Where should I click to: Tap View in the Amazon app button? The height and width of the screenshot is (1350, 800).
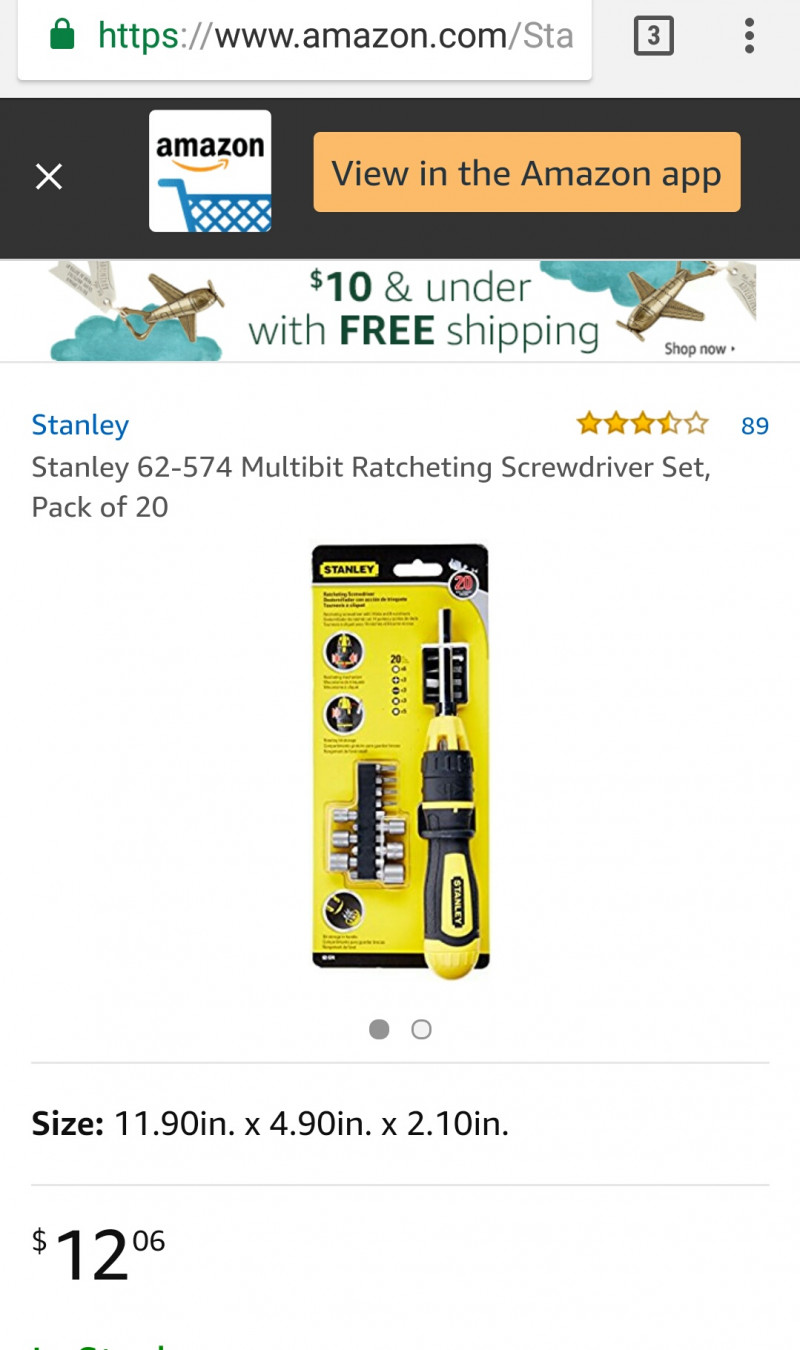[527, 172]
